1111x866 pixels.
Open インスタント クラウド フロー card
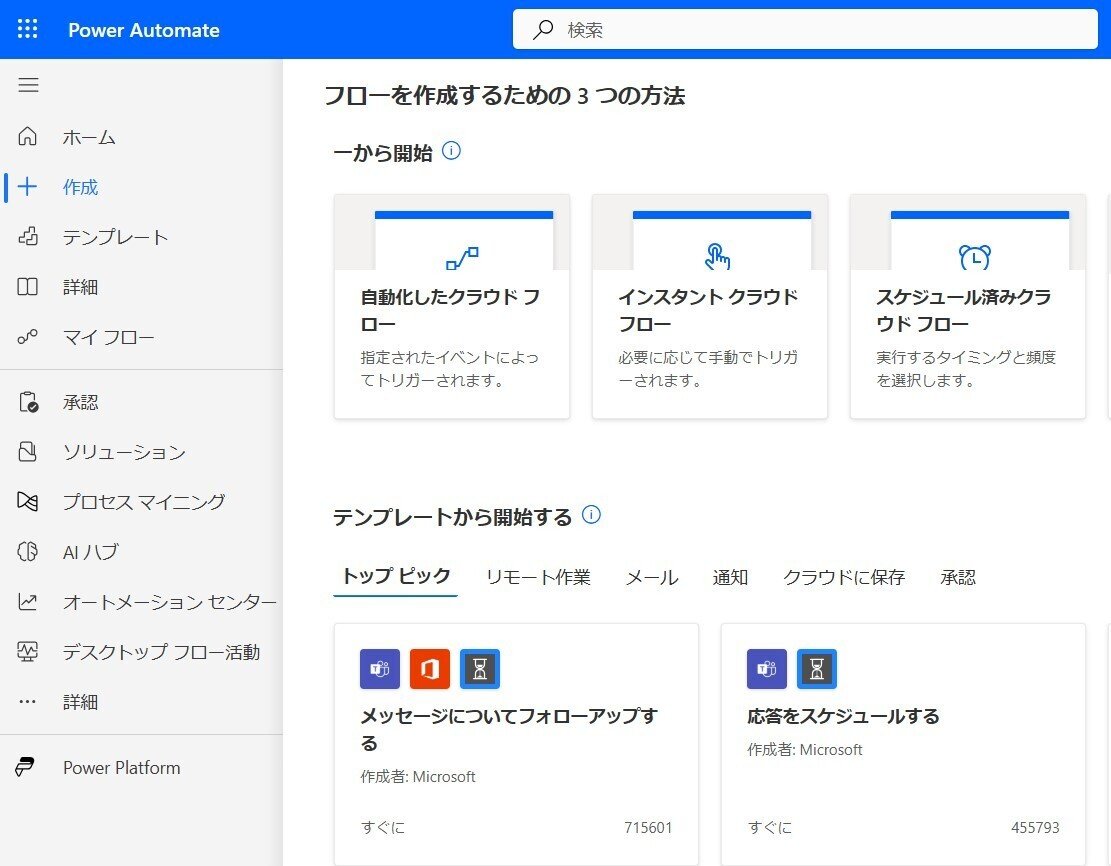pyautogui.click(x=709, y=306)
